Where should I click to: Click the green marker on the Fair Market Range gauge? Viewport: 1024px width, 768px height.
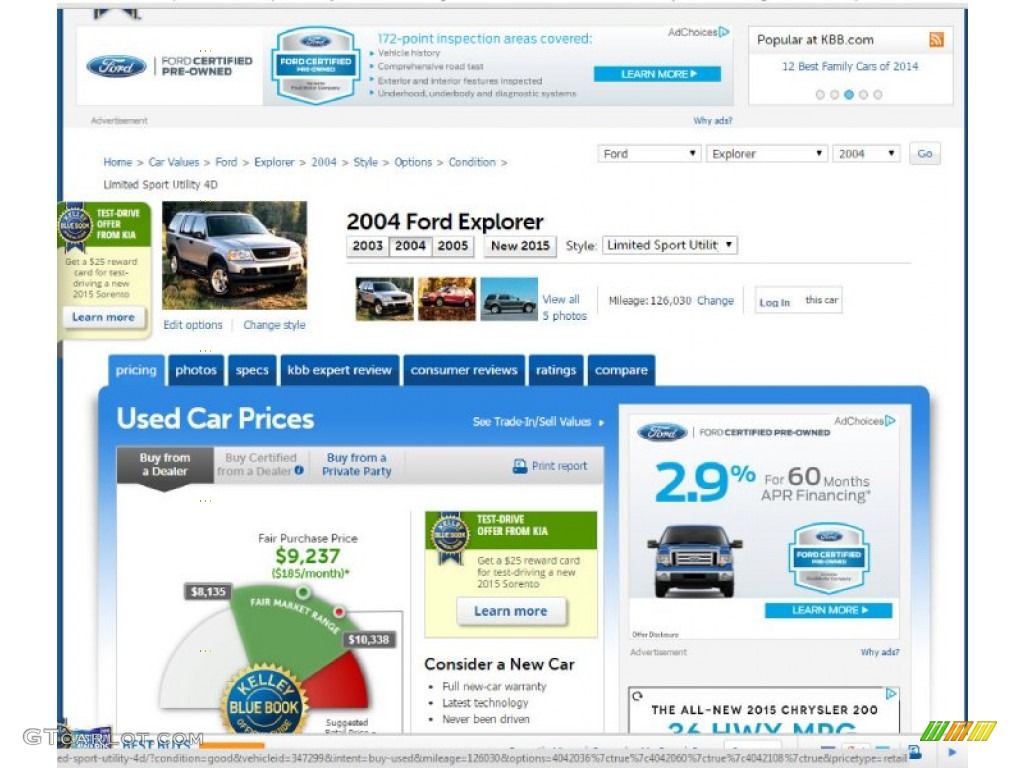point(302,592)
